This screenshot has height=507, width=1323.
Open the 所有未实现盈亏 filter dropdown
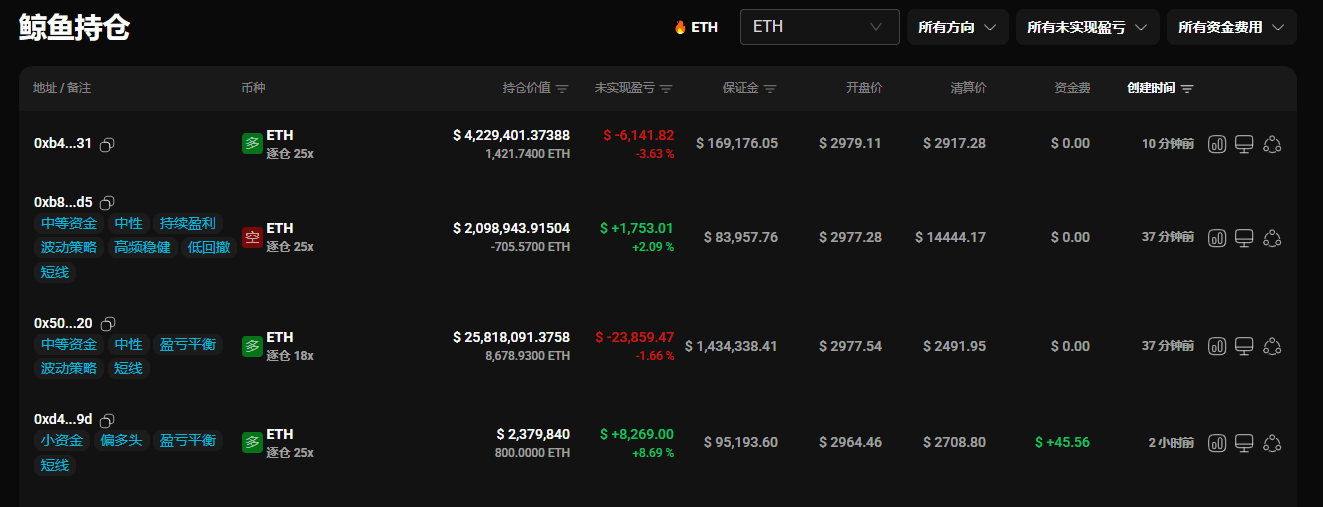click(1087, 27)
